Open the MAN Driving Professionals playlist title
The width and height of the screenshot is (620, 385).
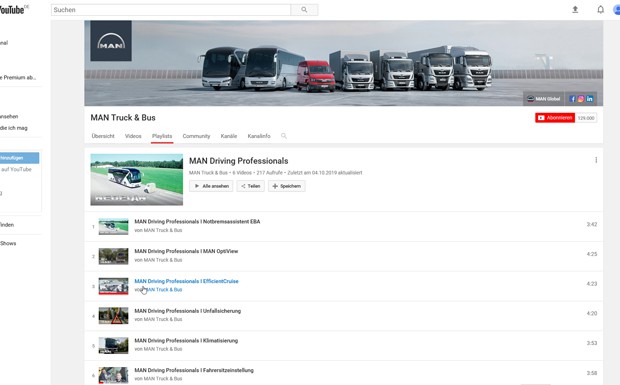point(238,161)
